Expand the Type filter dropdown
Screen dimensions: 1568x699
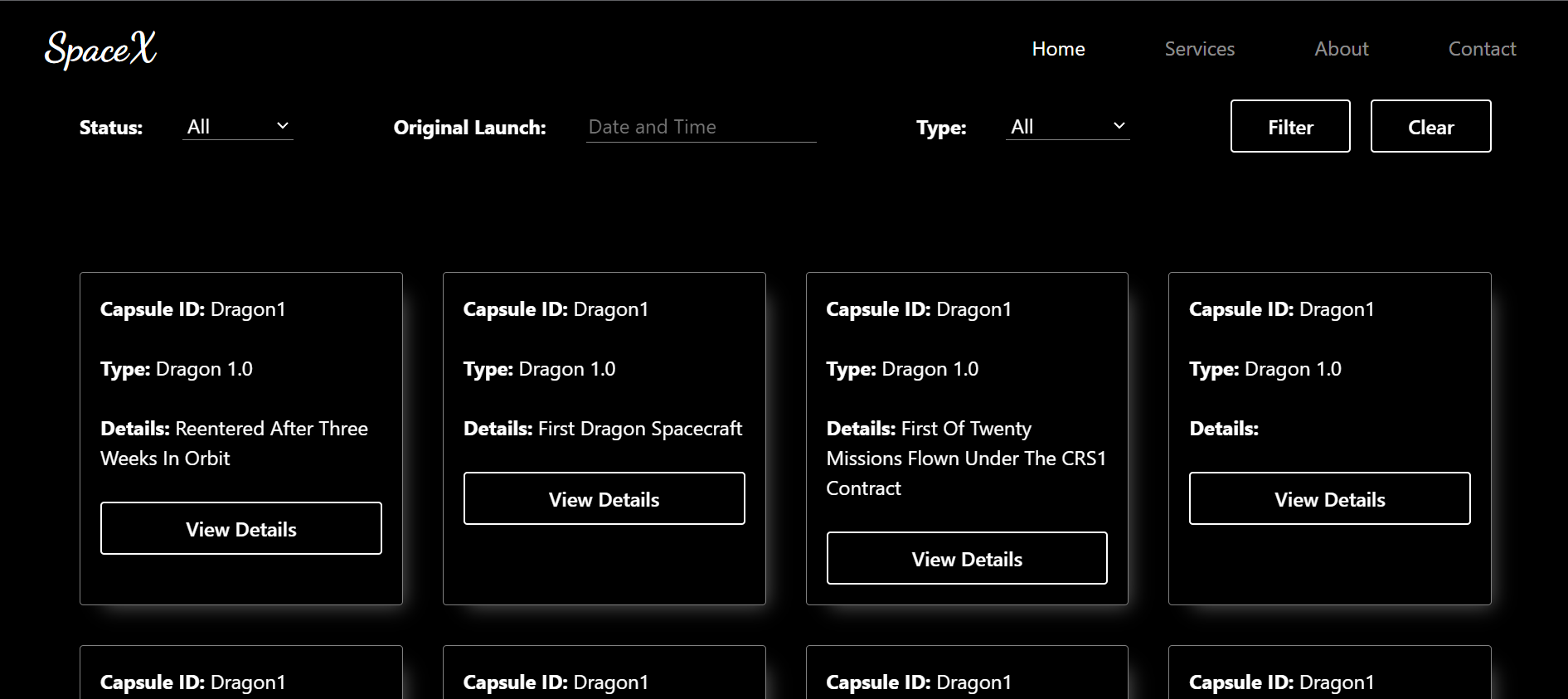tap(1068, 127)
